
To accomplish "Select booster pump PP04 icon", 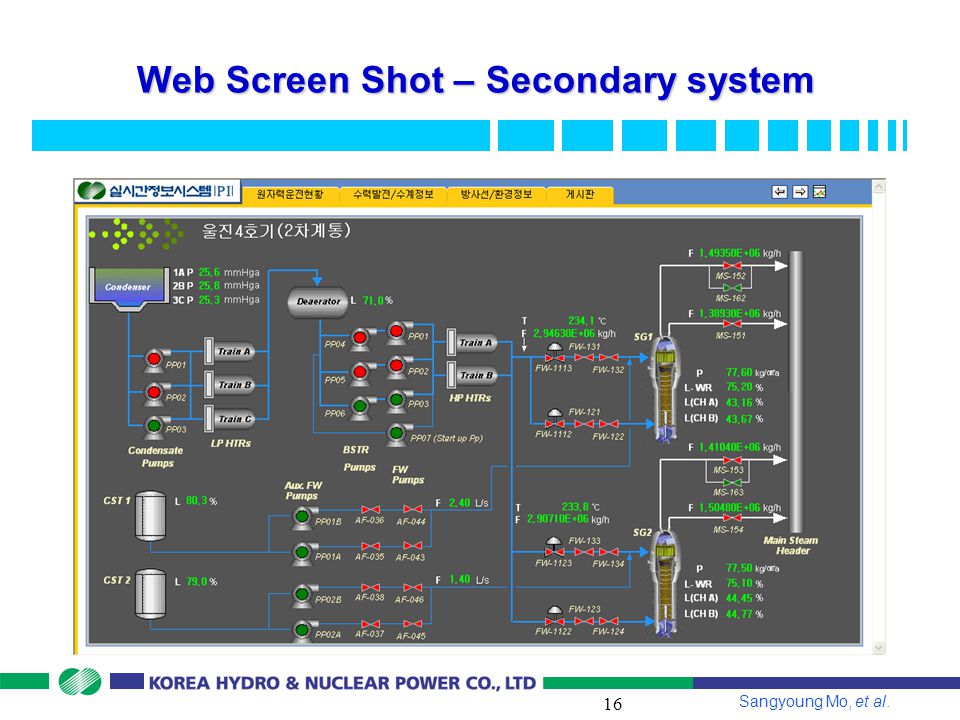I will coord(359,339).
